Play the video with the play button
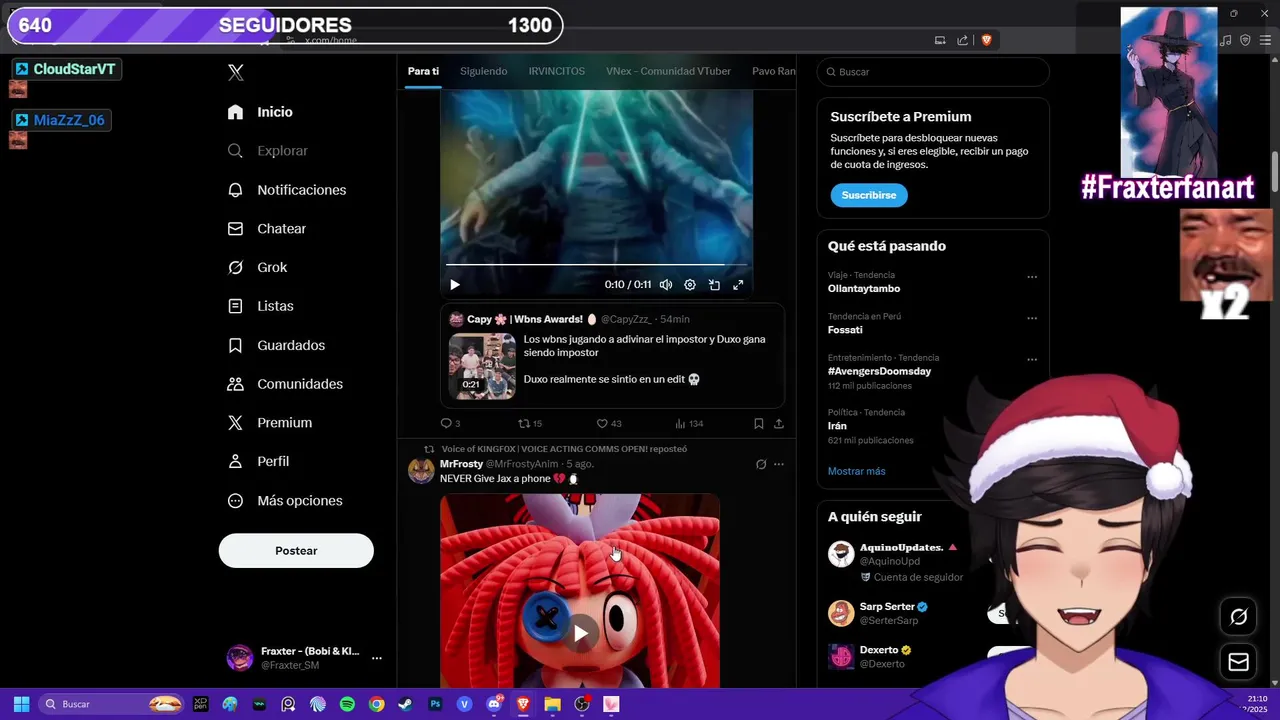This screenshot has width=1280, height=720. click(455, 285)
